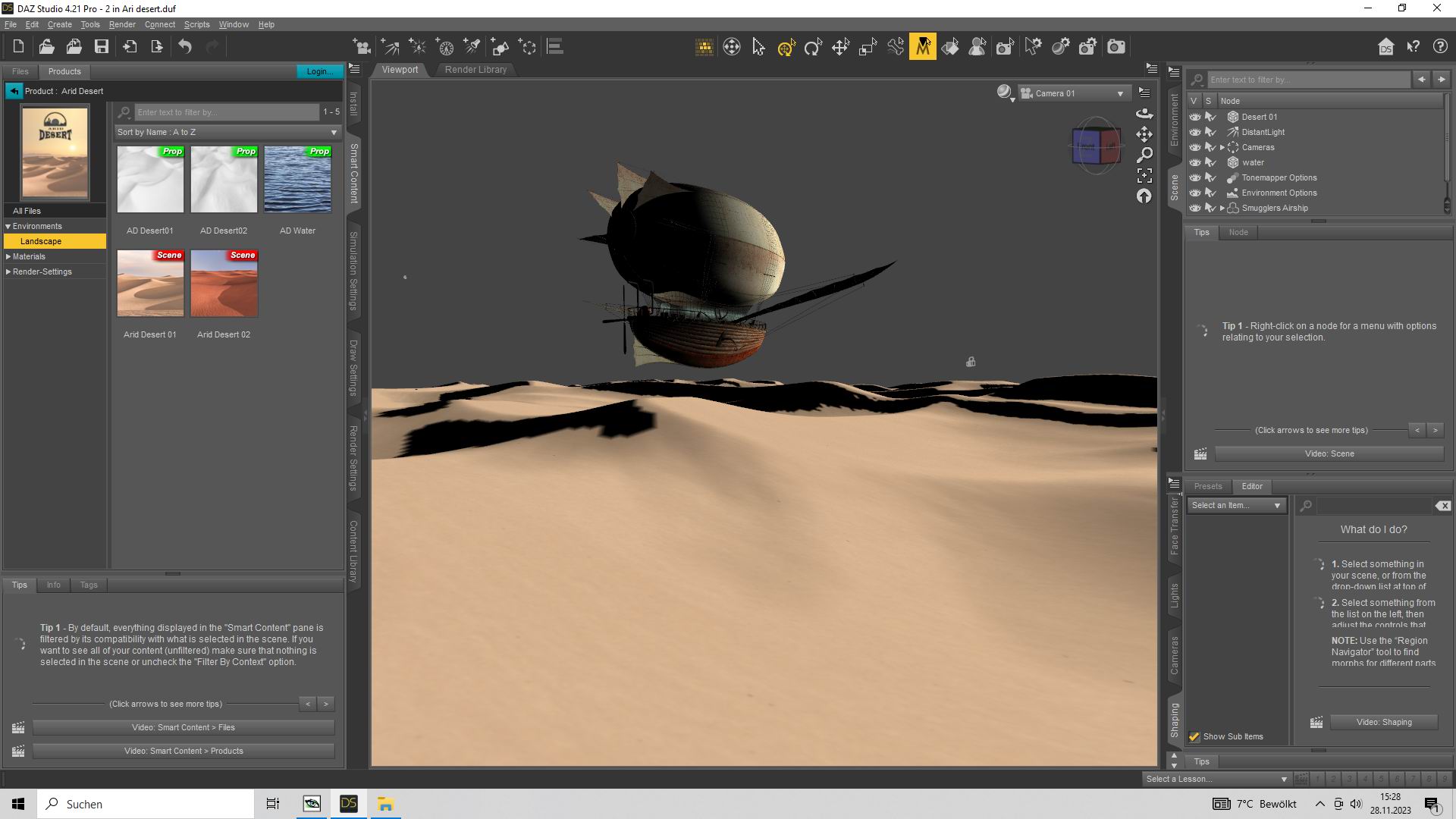Image resolution: width=1456 pixels, height=819 pixels.
Task: Toggle visibility of water node
Action: point(1195,162)
